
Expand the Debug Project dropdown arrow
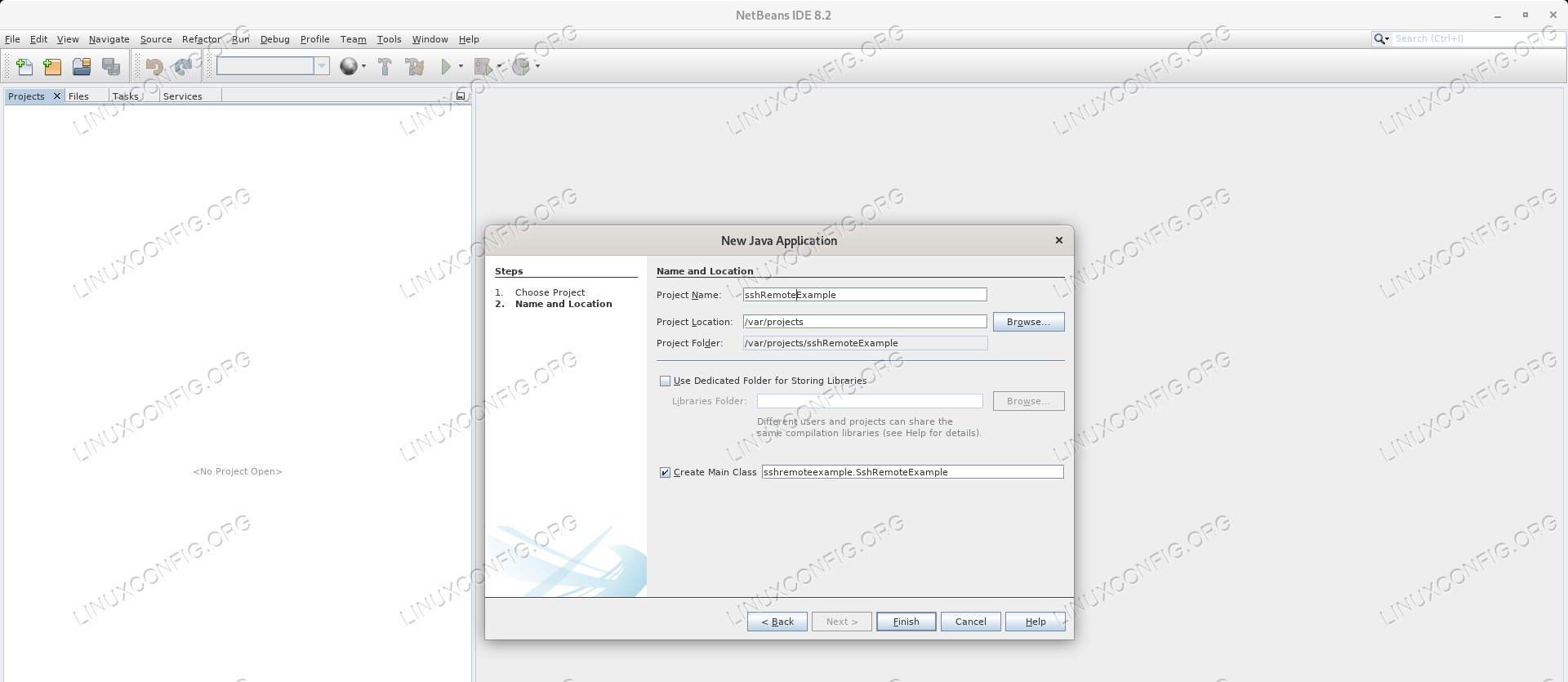point(499,66)
